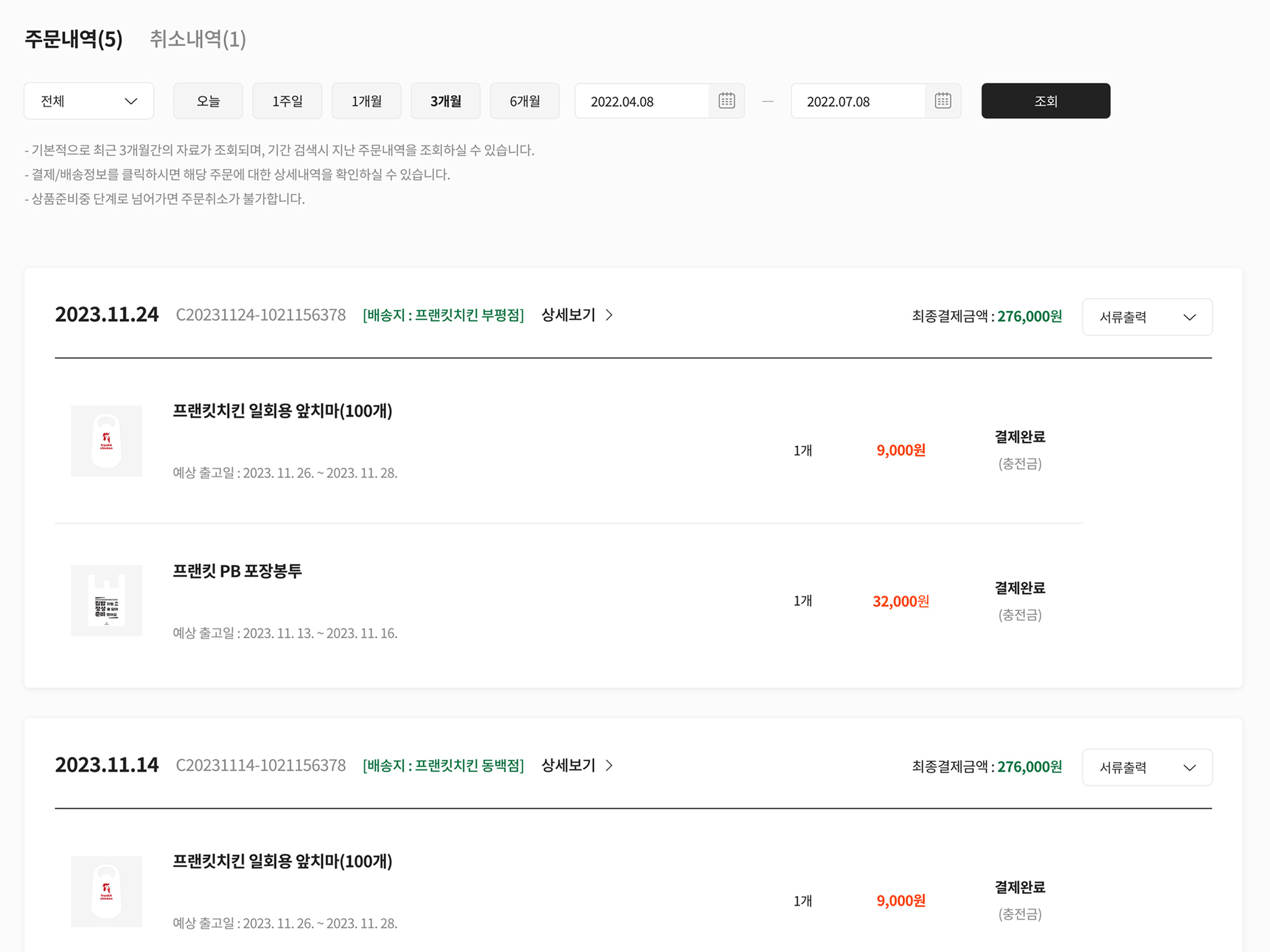Click the start date field 2022.04.08
This screenshot has height=952, width=1270.
click(x=641, y=102)
